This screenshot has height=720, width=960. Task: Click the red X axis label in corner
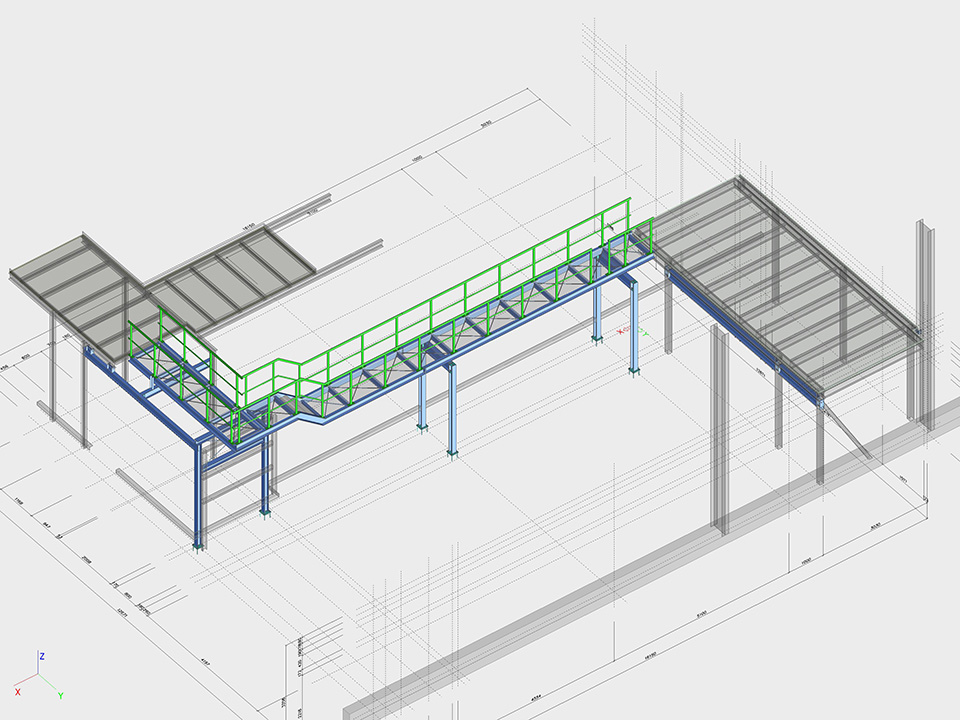point(18,690)
